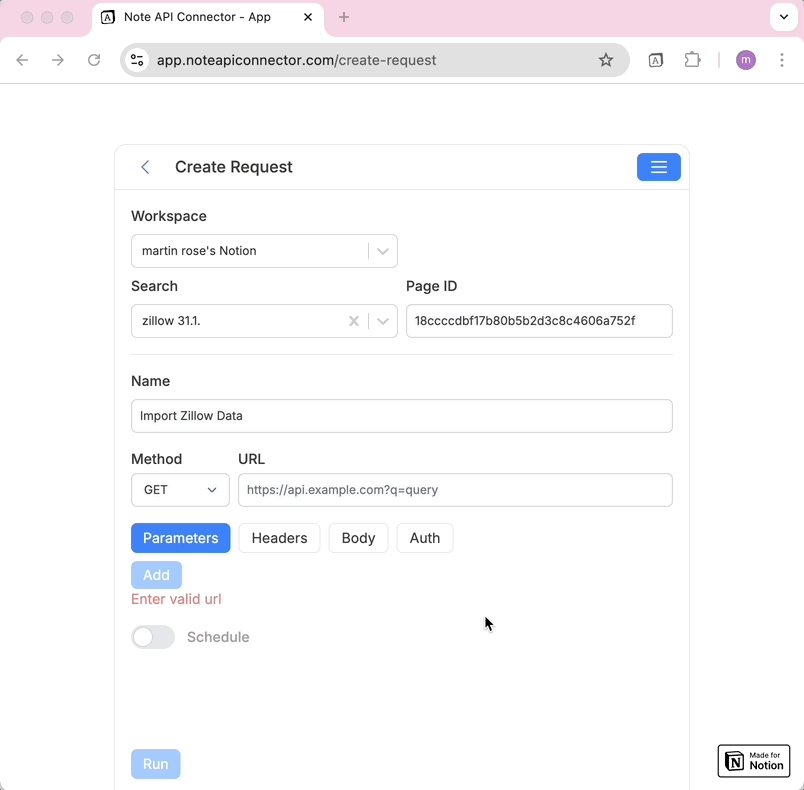Viewport: 804px width, 790px height.
Task: Enable the Schedule toggle
Action: tap(152, 636)
